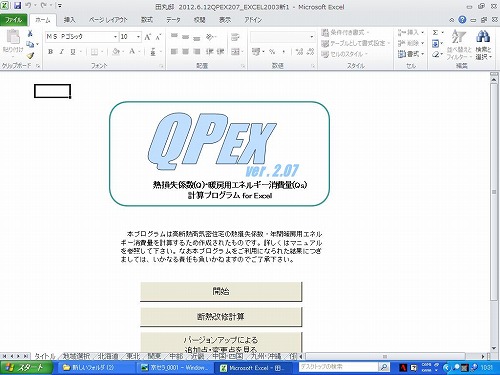The height and width of the screenshot is (375, 500).
Task: Open the number format dropdown
Action: [312, 37]
